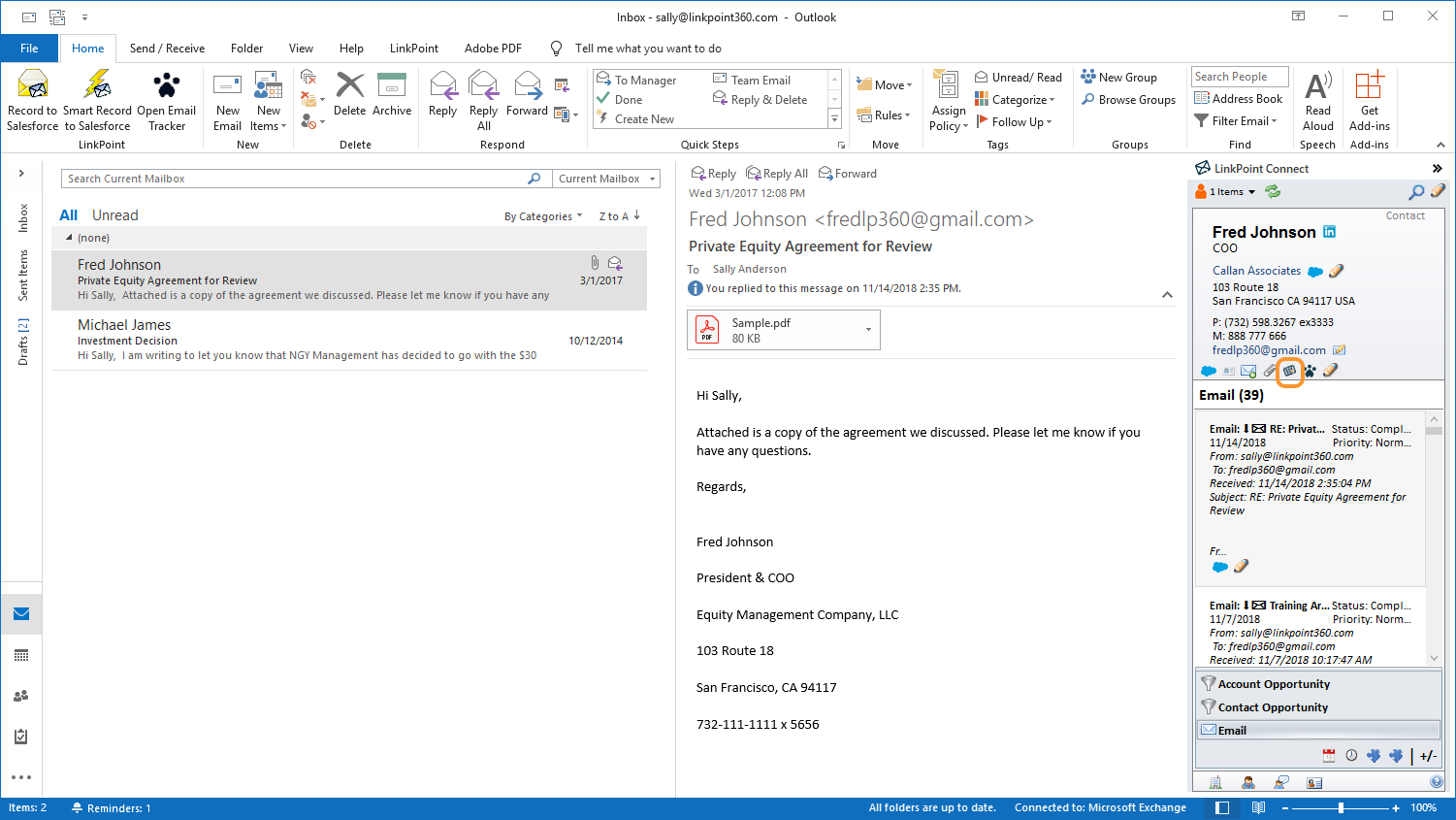Adjust the zoom slider handle
This screenshot has height=820, width=1456.
pyautogui.click(x=1342, y=807)
